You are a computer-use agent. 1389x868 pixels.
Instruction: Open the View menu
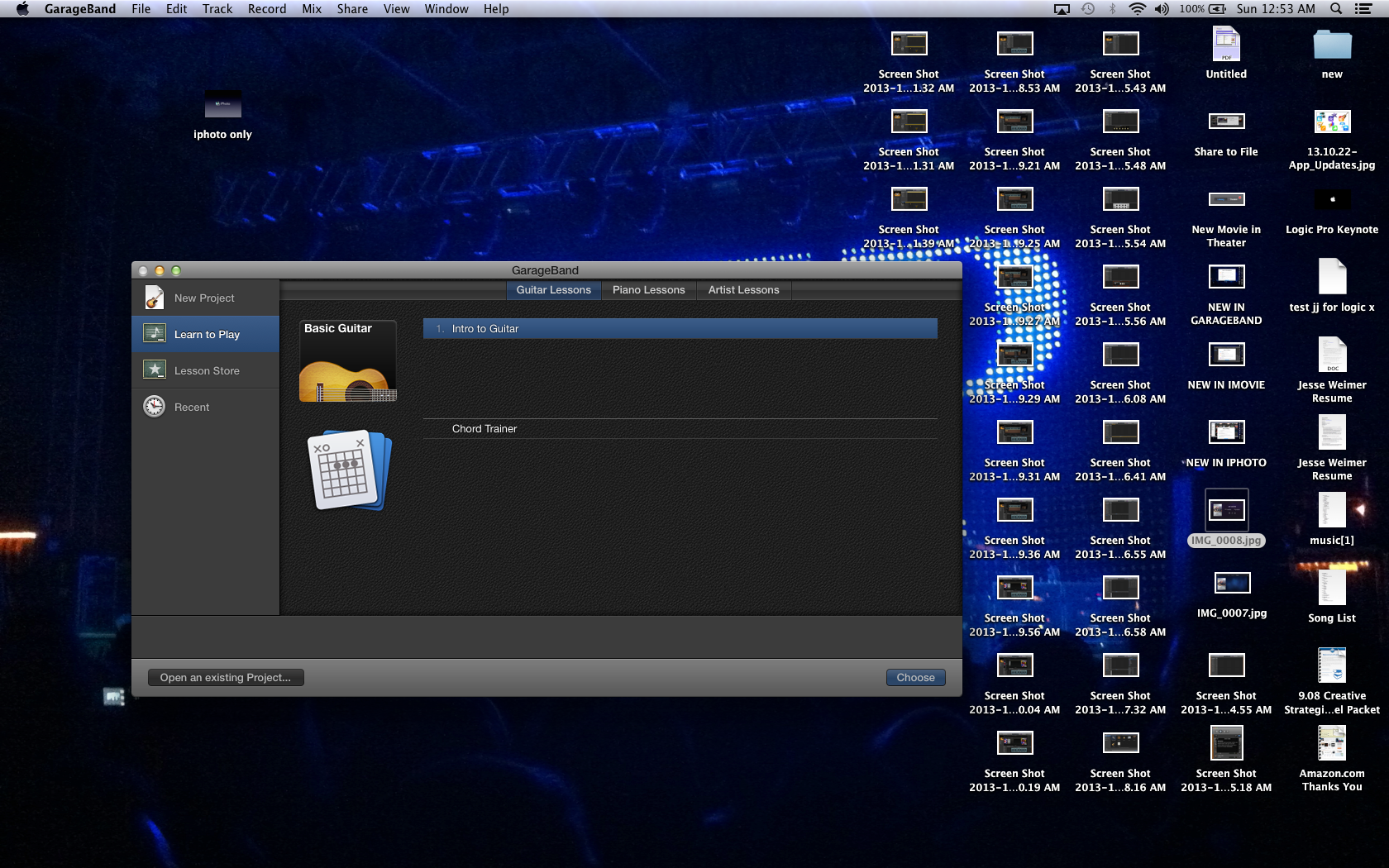397,9
